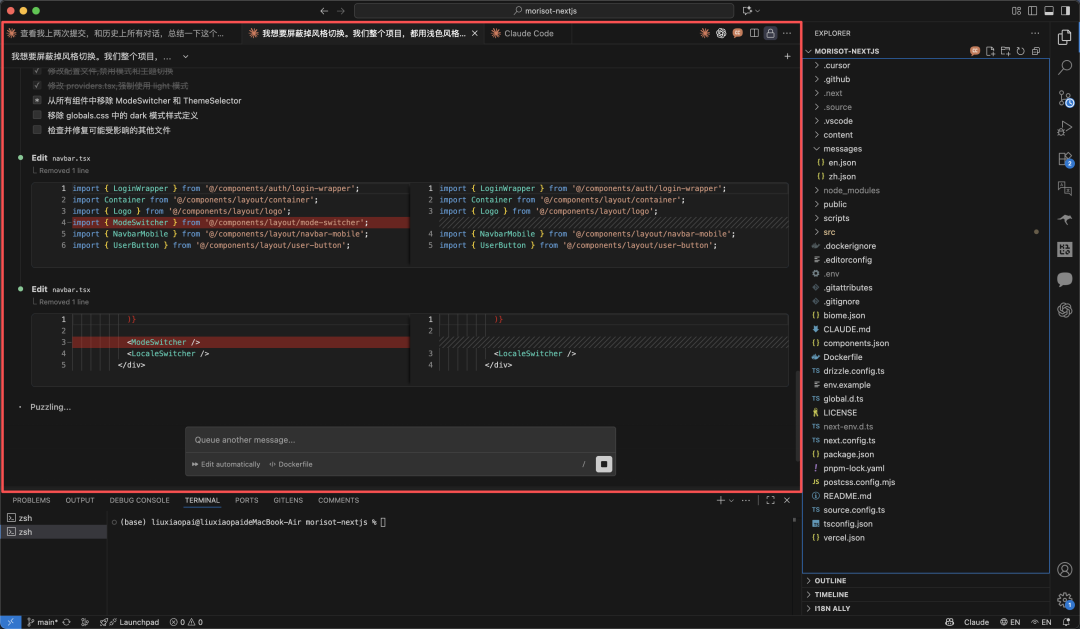Image resolution: width=1080 pixels, height=629 pixels.
Task: Click New File icon in Explorer header
Action: [990, 51]
